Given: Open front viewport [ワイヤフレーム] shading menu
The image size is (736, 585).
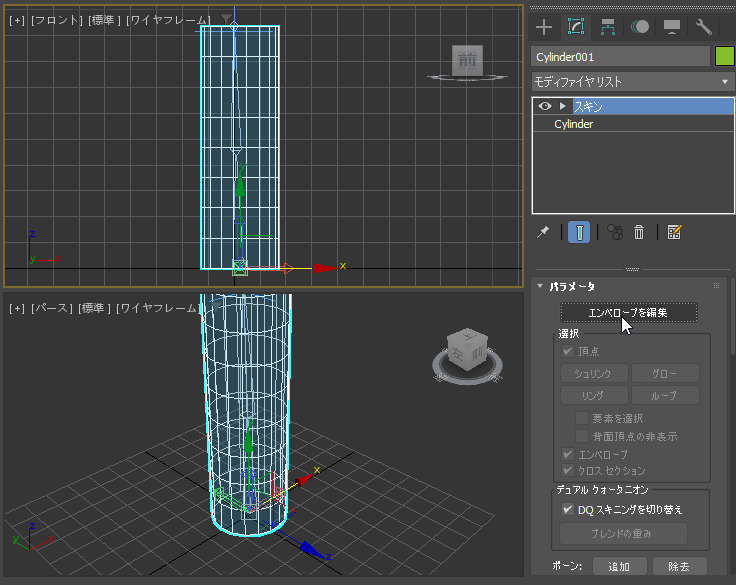Looking at the screenshot, I should [168, 20].
